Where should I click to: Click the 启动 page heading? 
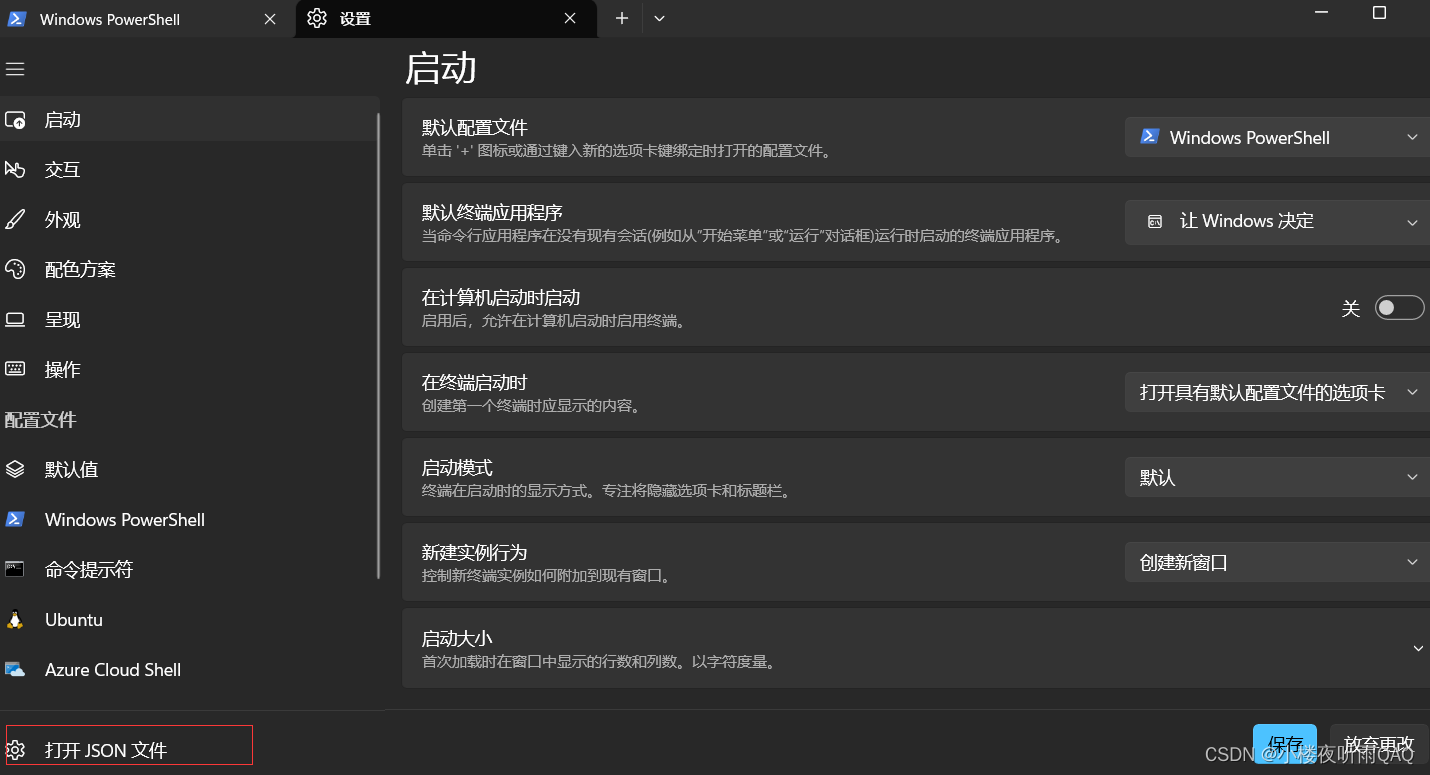click(440, 69)
